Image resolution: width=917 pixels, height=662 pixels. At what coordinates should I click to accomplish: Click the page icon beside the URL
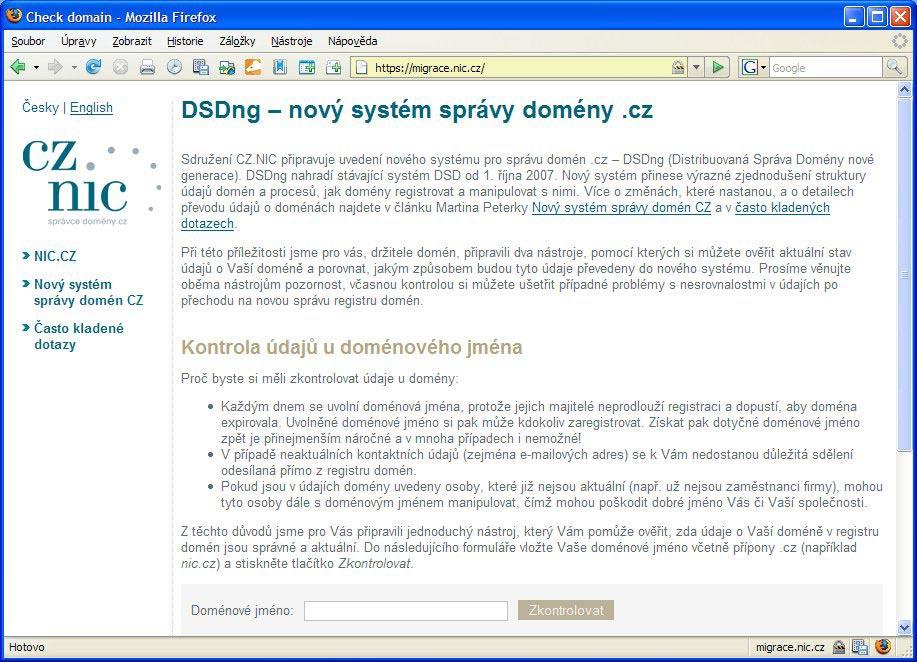362,68
